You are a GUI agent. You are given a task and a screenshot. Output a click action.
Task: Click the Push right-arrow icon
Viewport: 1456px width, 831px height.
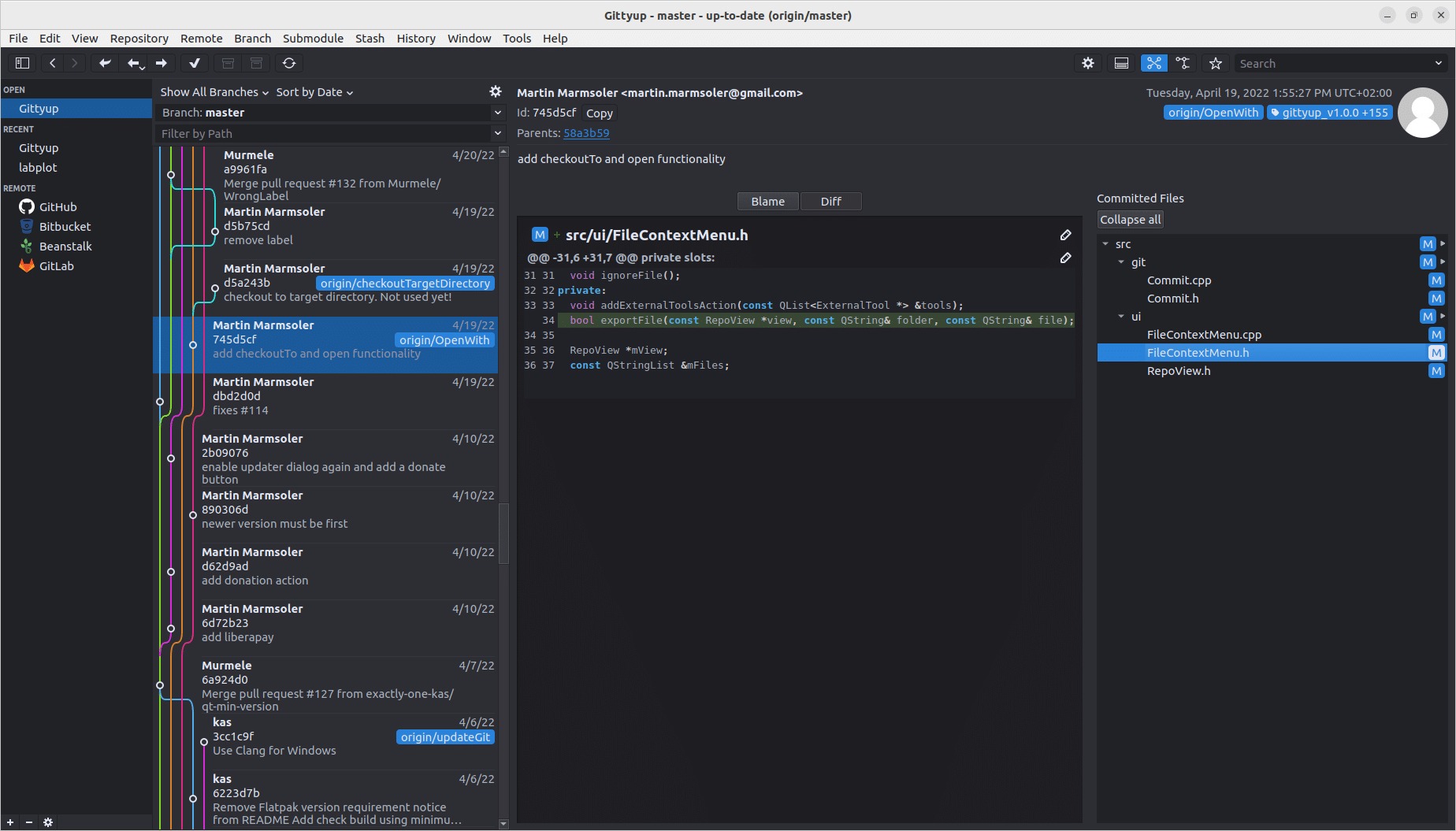pos(162,63)
